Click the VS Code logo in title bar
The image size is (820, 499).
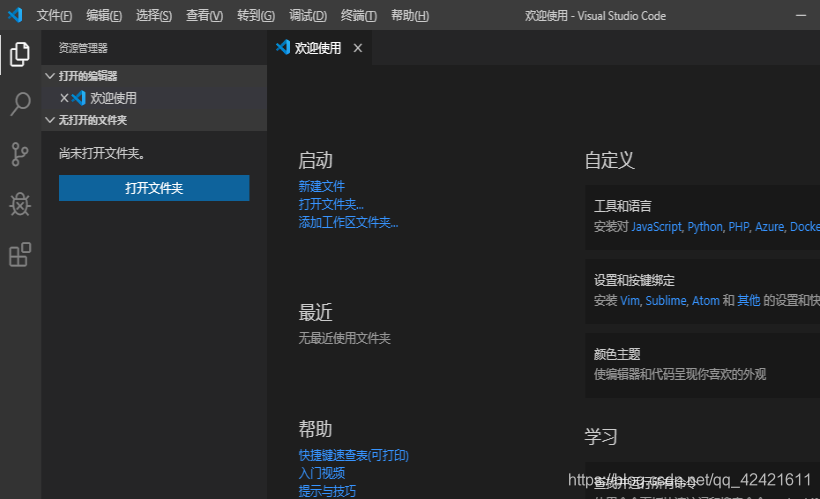(15, 15)
